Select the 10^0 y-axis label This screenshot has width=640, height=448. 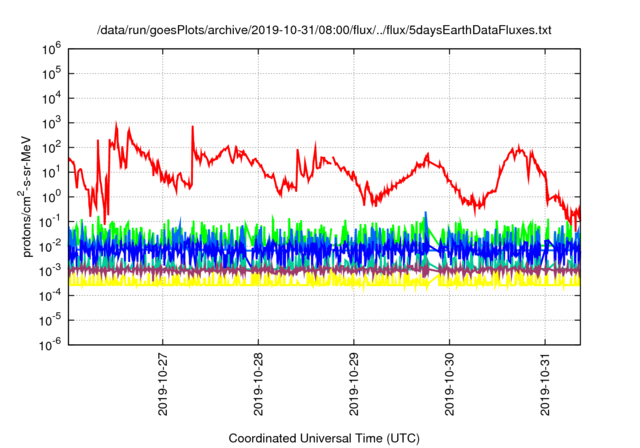tap(51, 197)
